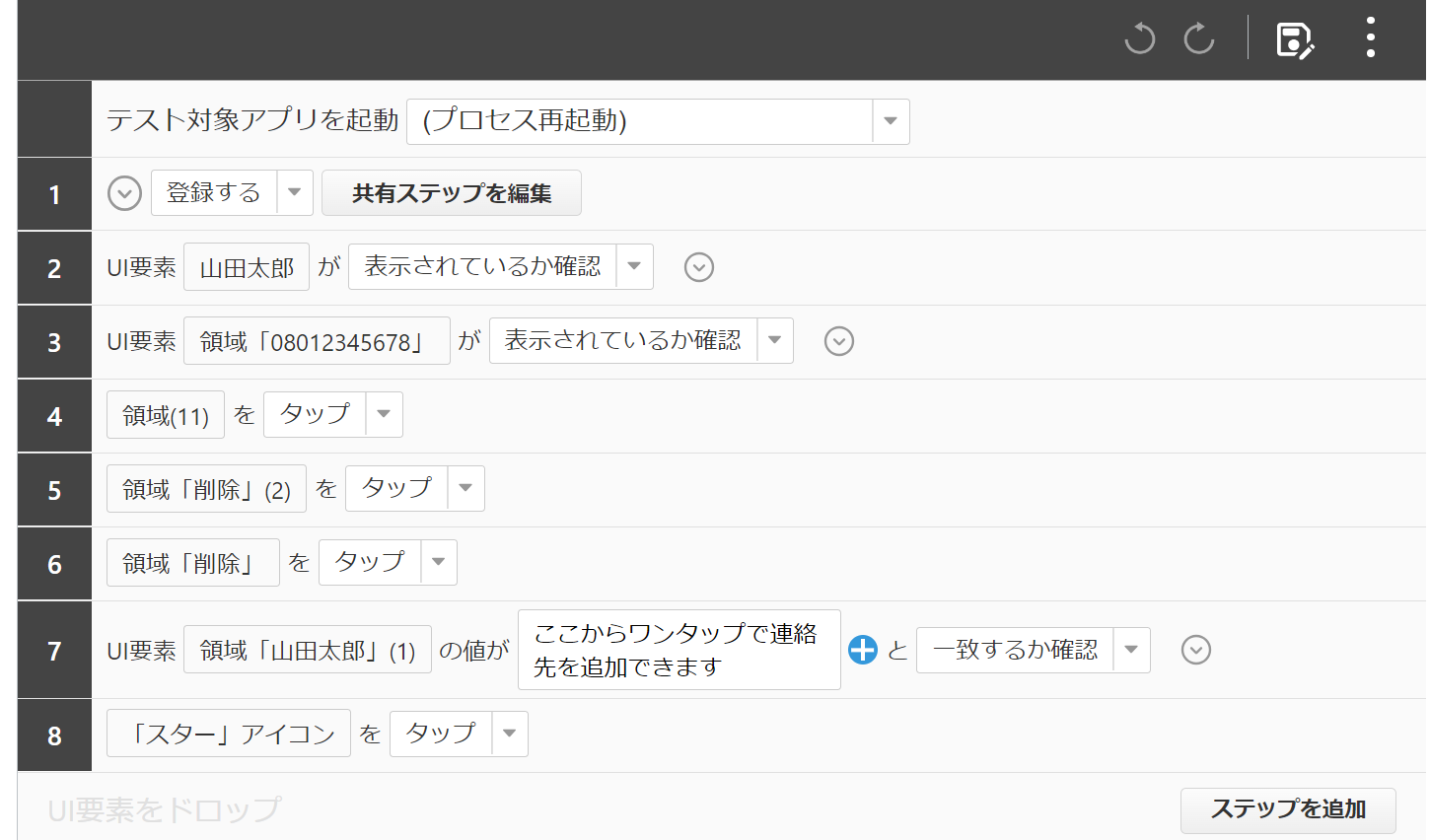Select step number 6 row header
Image resolution: width=1430 pixels, height=840 pixels.
55,564
